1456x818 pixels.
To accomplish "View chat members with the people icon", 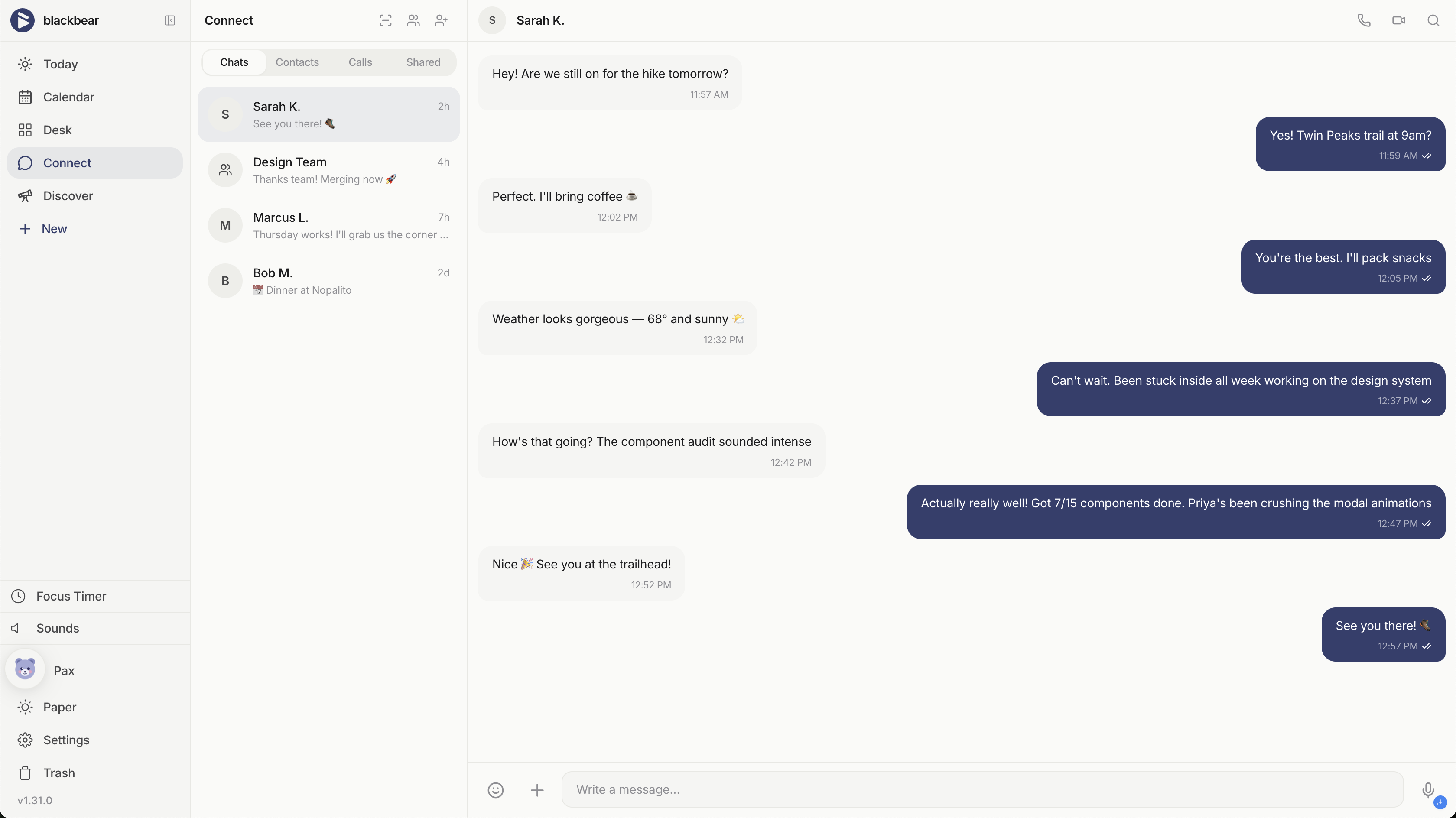I will point(413,20).
